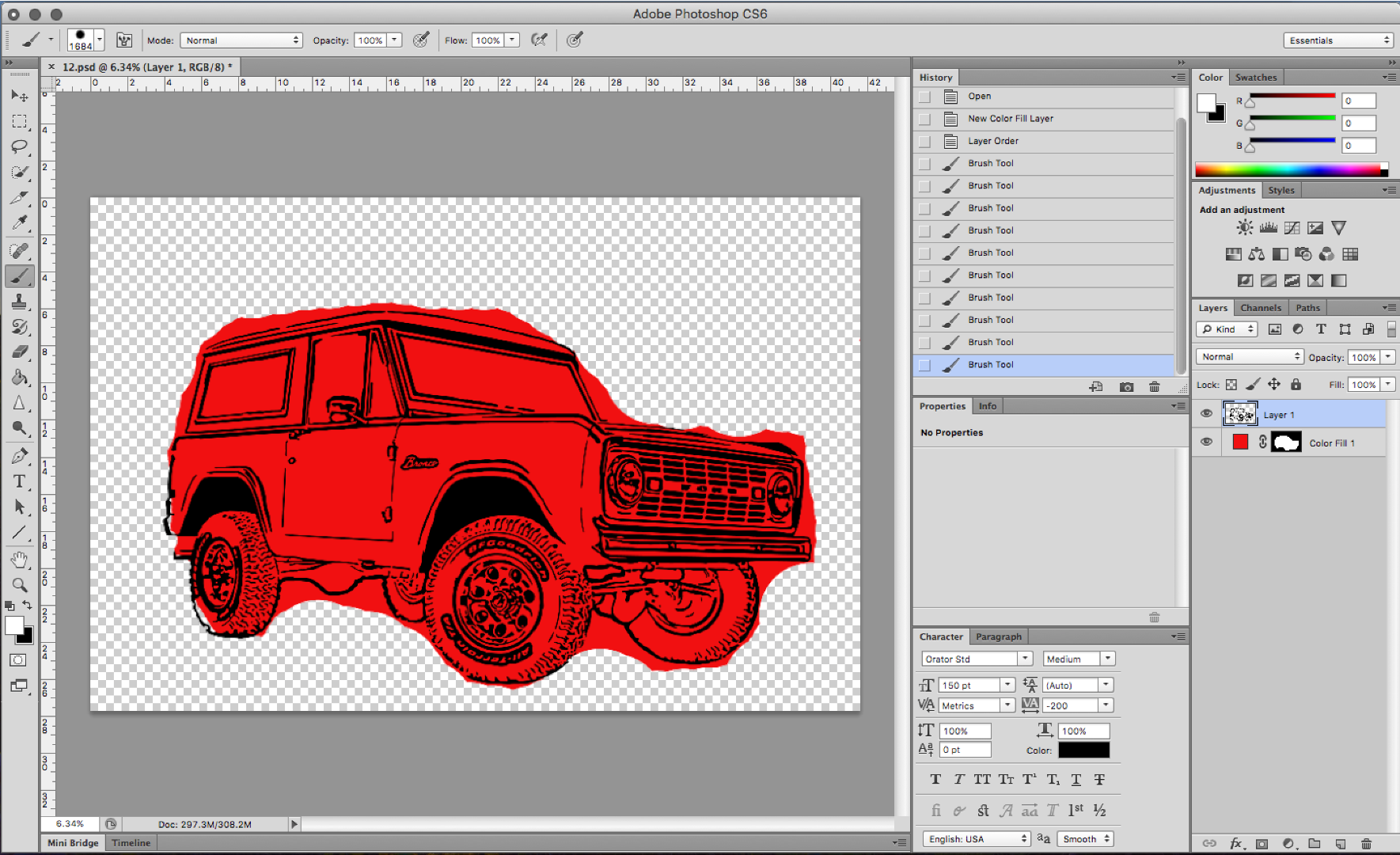Select the Move tool
The image size is (1400, 855).
(x=20, y=95)
